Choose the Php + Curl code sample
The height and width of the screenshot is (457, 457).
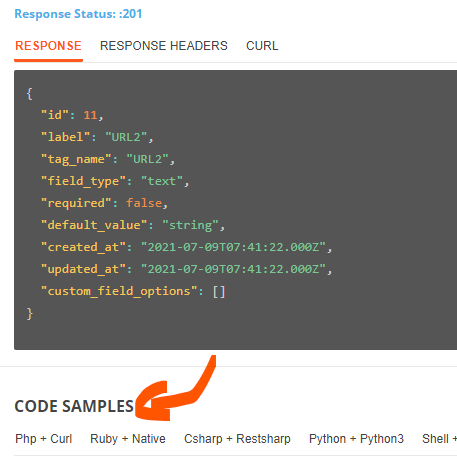point(44,439)
